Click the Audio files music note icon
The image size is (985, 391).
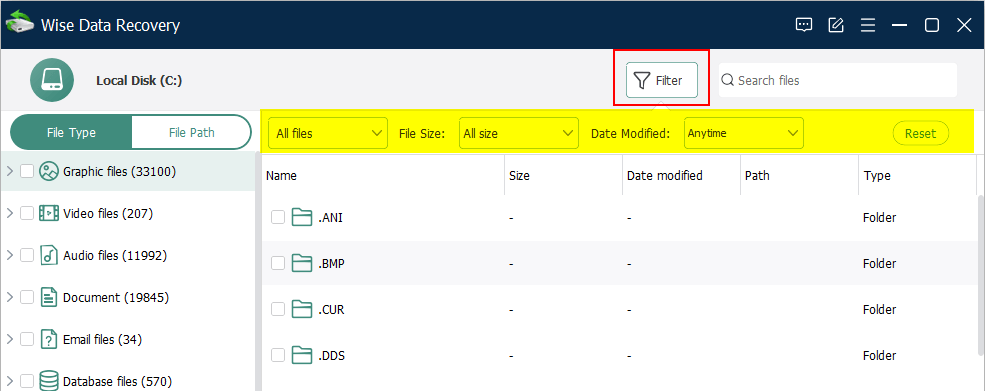48,255
